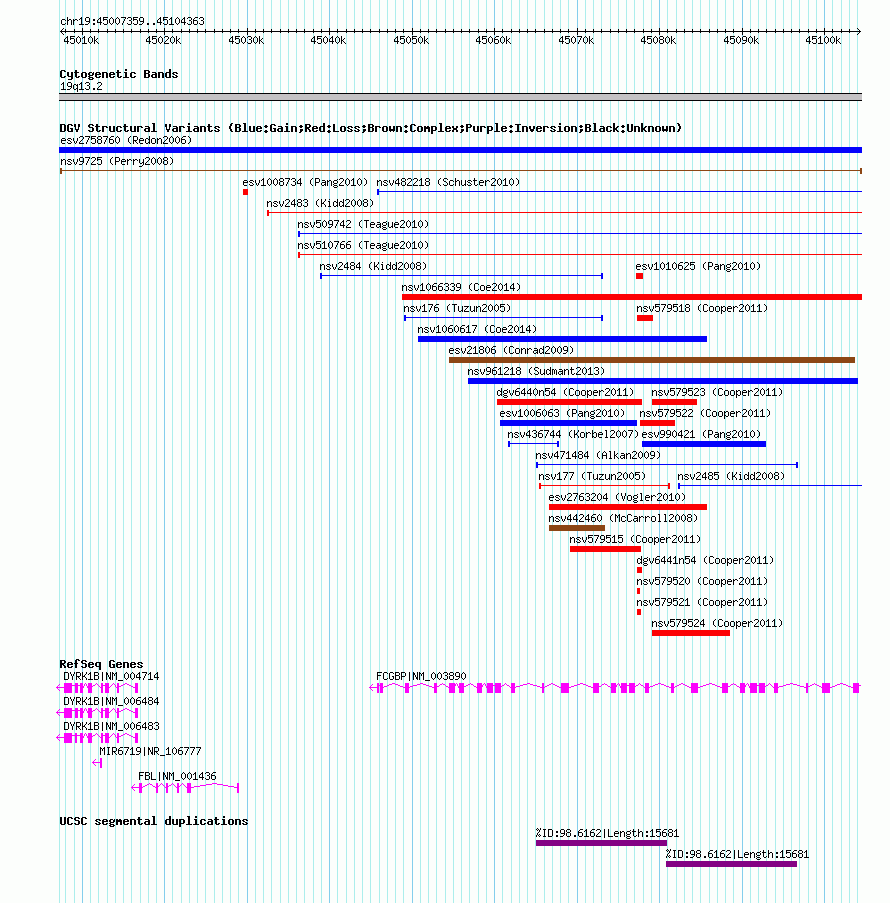
Task: Click the dgv6441n54 (Cooper2011) label
Action: [x=705, y=561]
